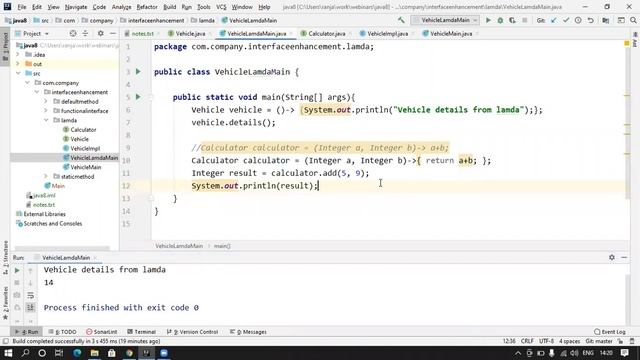The width and height of the screenshot is (640, 360).
Task: Expand the out folder
Action: click(x=18, y=64)
